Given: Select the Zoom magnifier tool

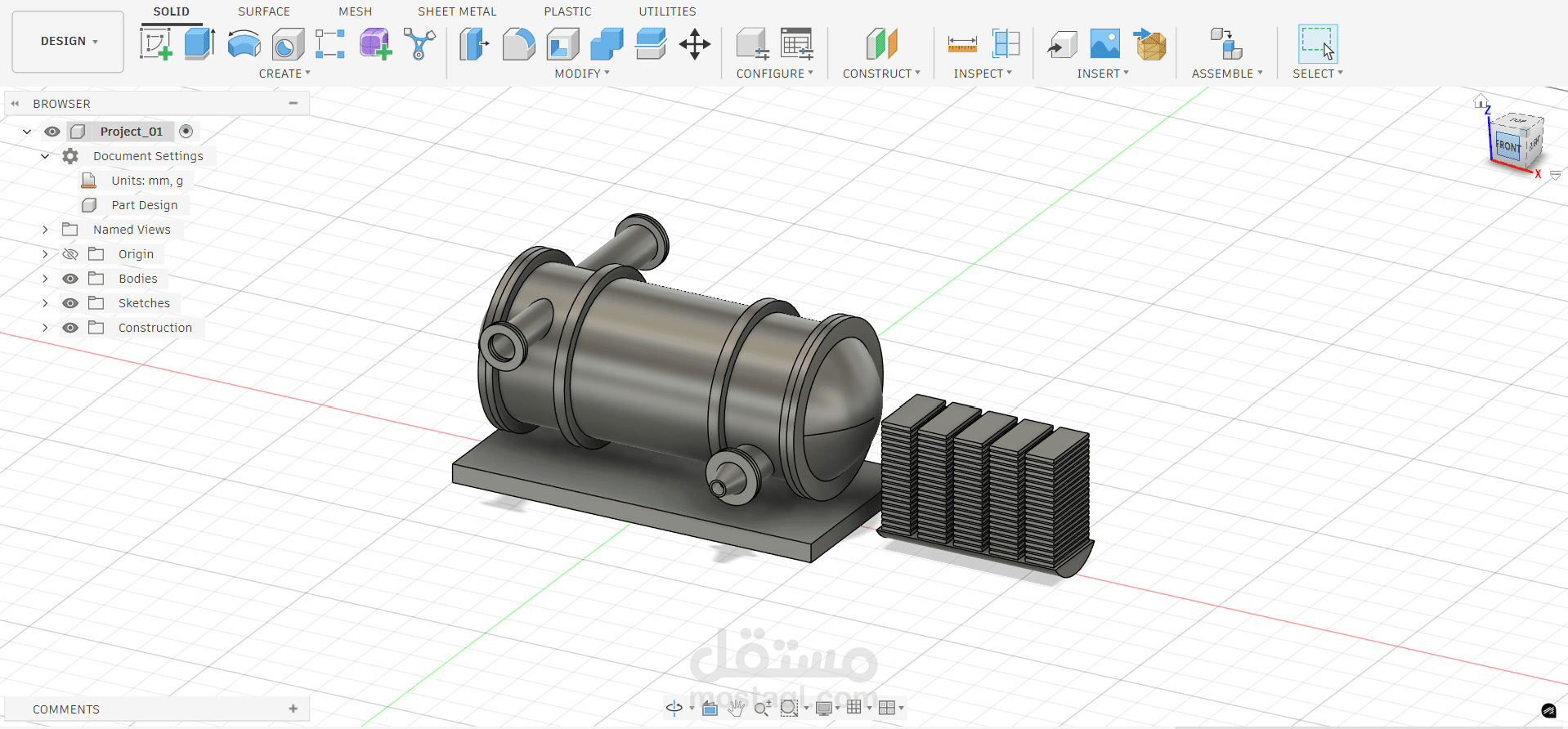Looking at the screenshot, I should coord(762,708).
